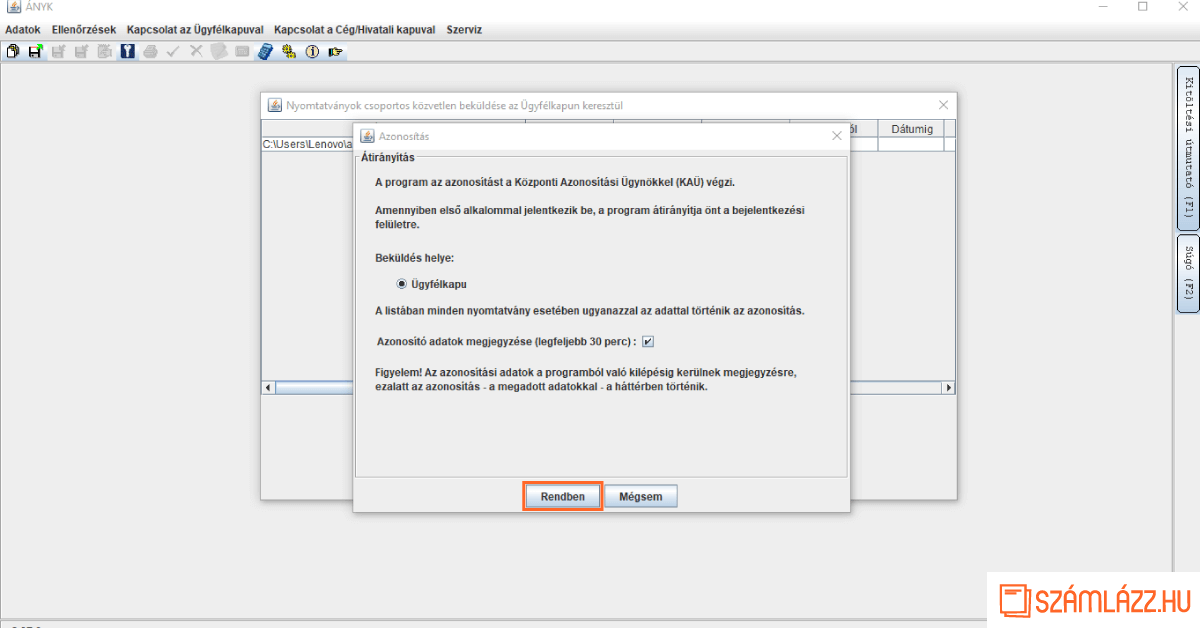This screenshot has width=1200, height=628.
Task: Click the round info icon
Action: (312, 52)
